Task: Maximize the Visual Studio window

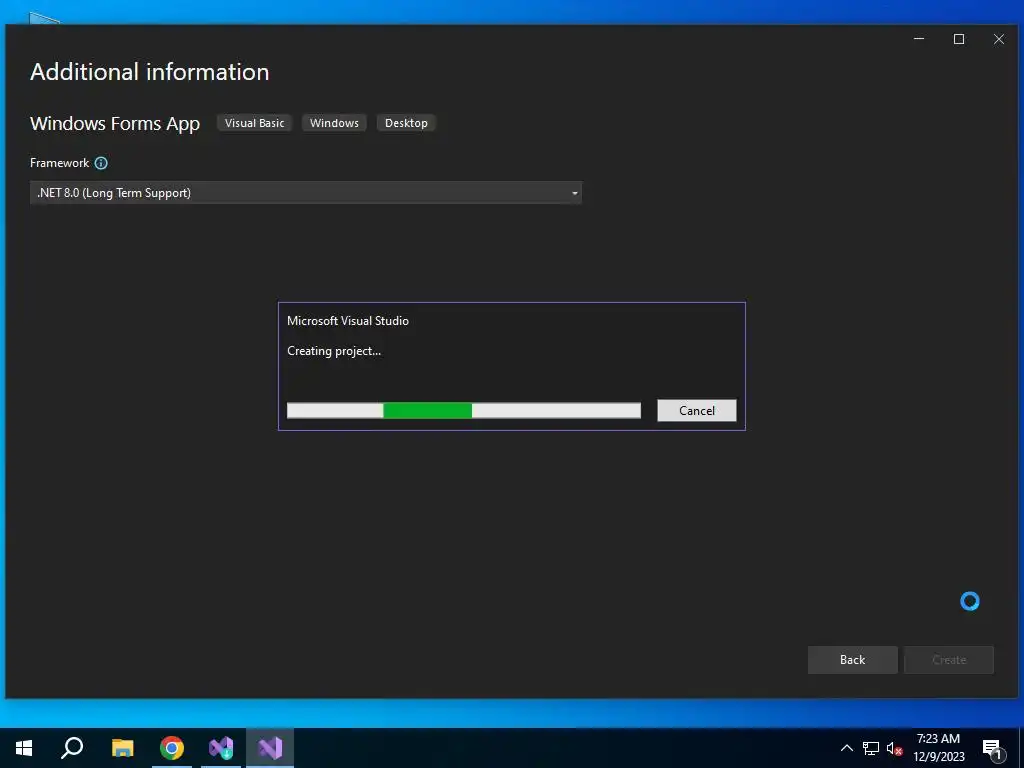Action: pyautogui.click(x=959, y=39)
